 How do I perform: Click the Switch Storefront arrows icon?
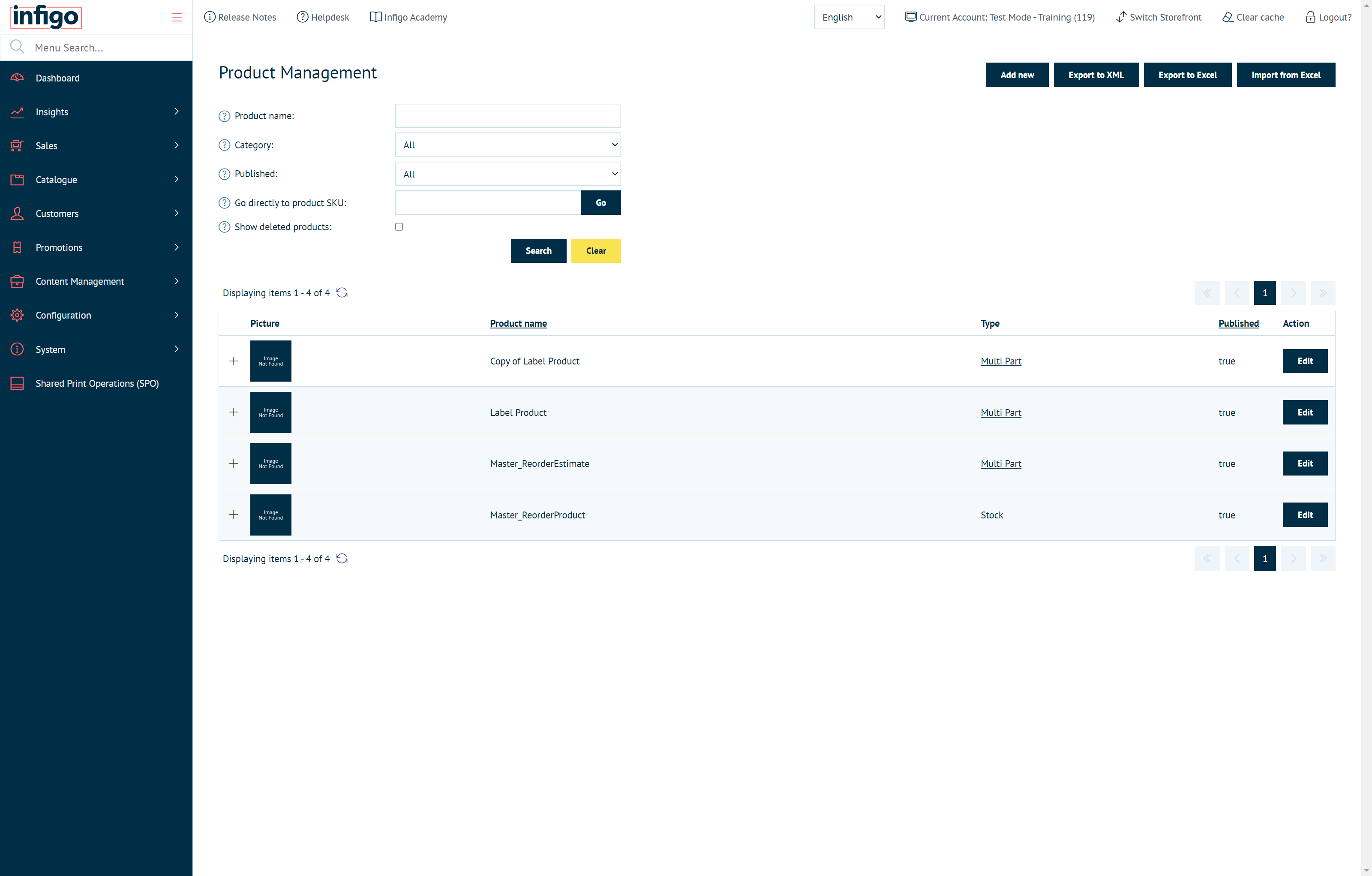1121,17
